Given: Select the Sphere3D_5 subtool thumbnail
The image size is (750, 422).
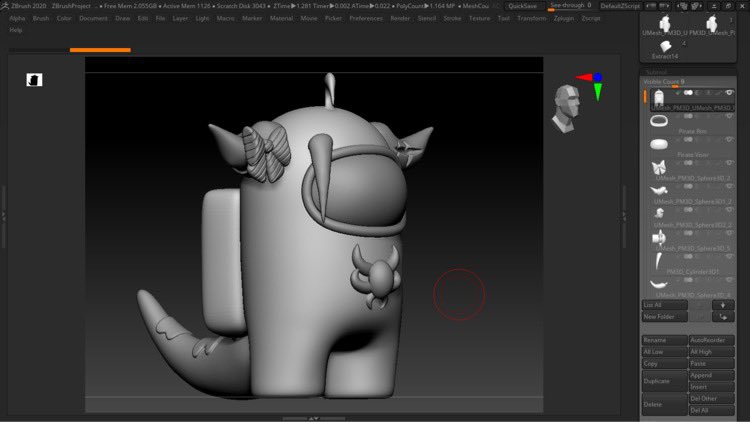Looking at the screenshot, I should point(659,237).
